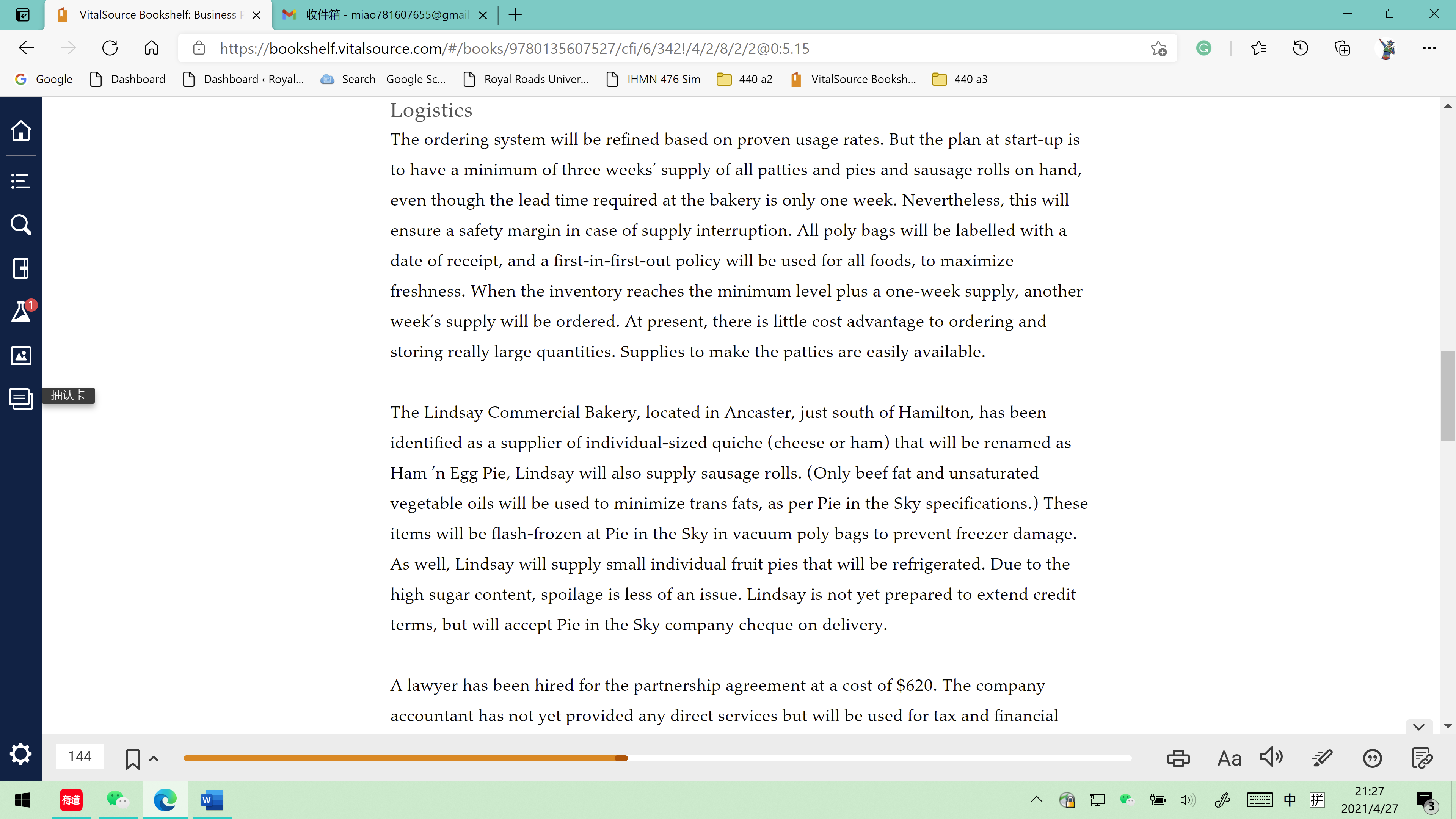Open a new browser tab
1456x819 pixels.
click(x=515, y=15)
